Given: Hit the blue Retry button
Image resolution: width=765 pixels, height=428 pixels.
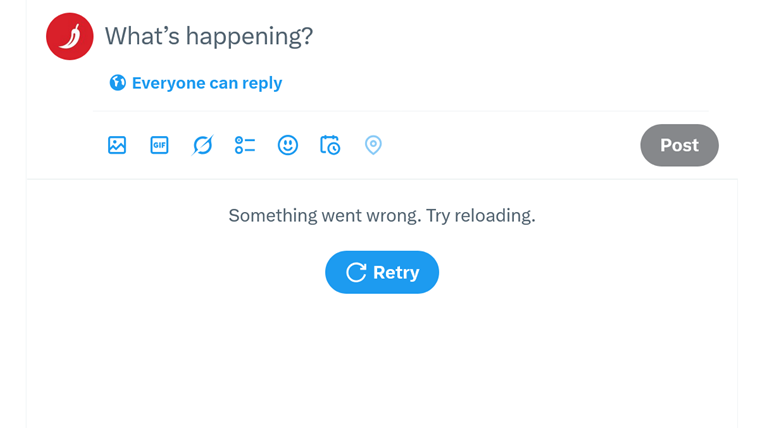Looking at the screenshot, I should (x=382, y=272).
